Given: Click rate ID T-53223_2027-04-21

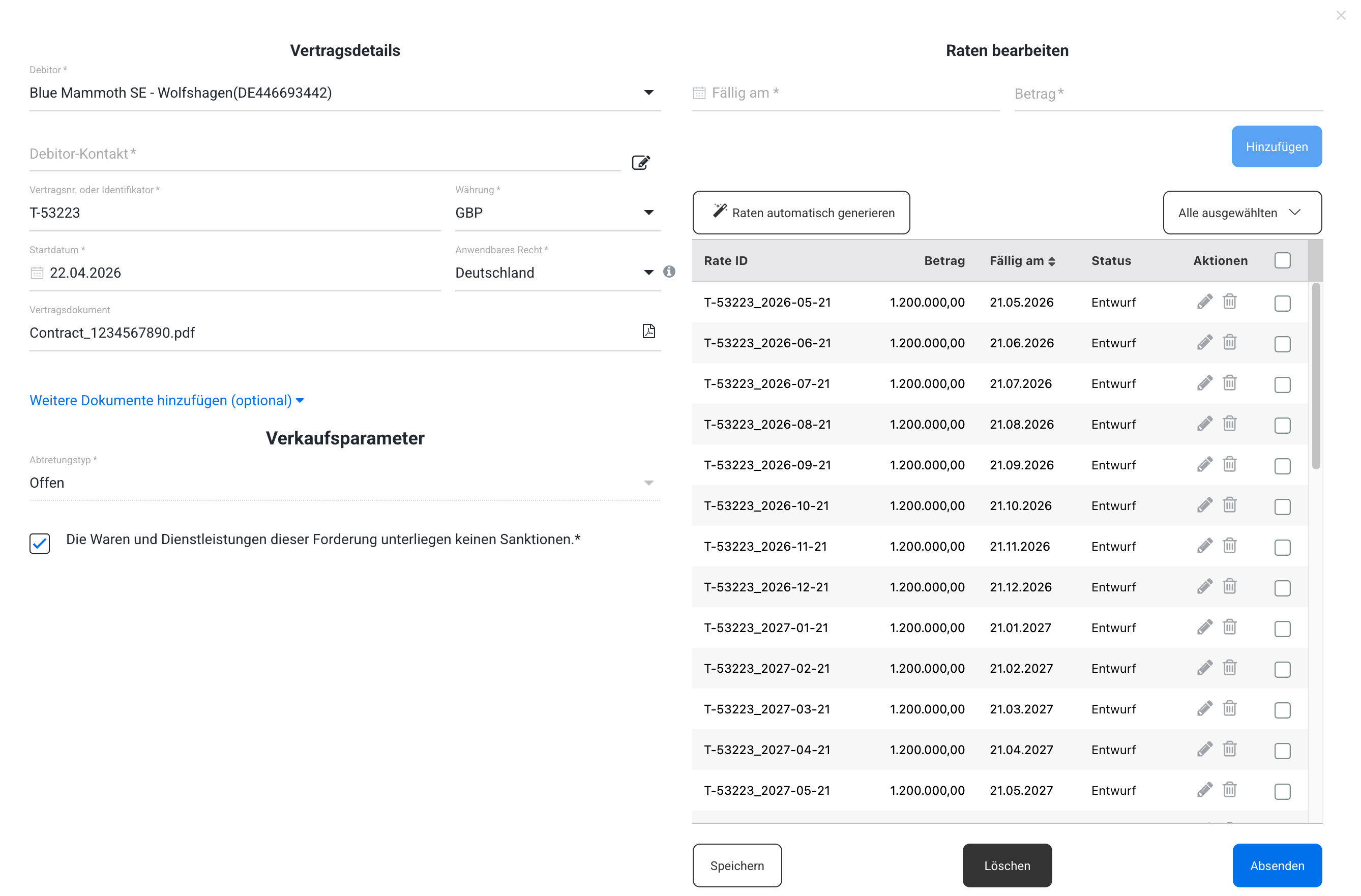Looking at the screenshot, I should coord(766,749).
